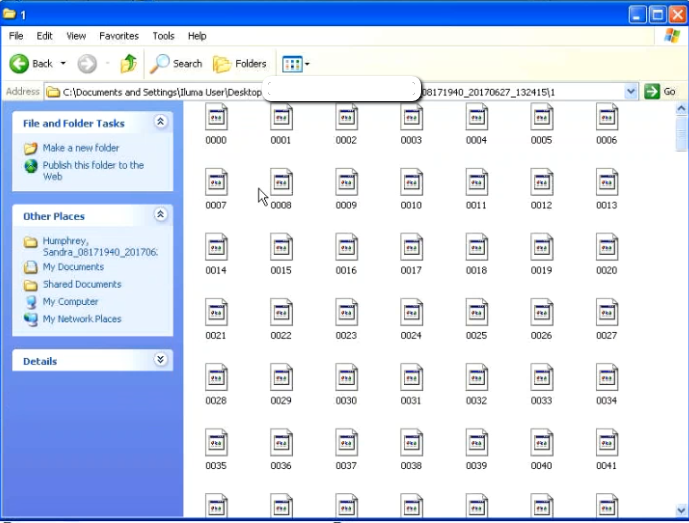Select file icon 0026
Screen dimensions: 689x523
(541, 312)
